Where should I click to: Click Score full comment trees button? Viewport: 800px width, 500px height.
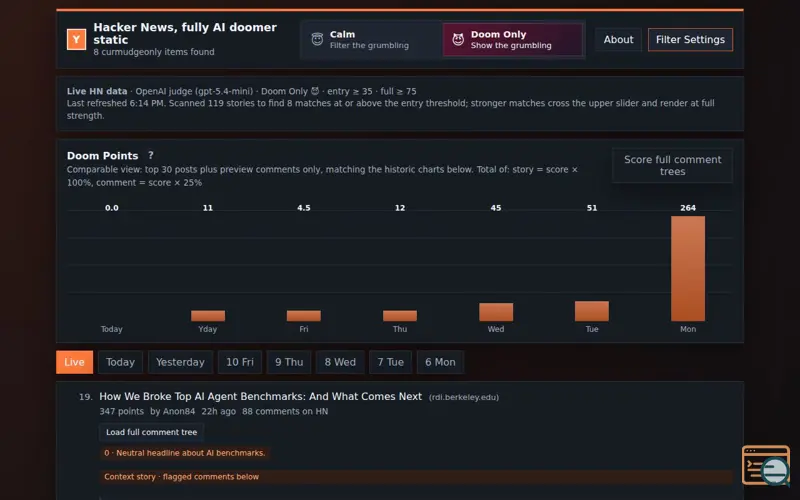672,165
